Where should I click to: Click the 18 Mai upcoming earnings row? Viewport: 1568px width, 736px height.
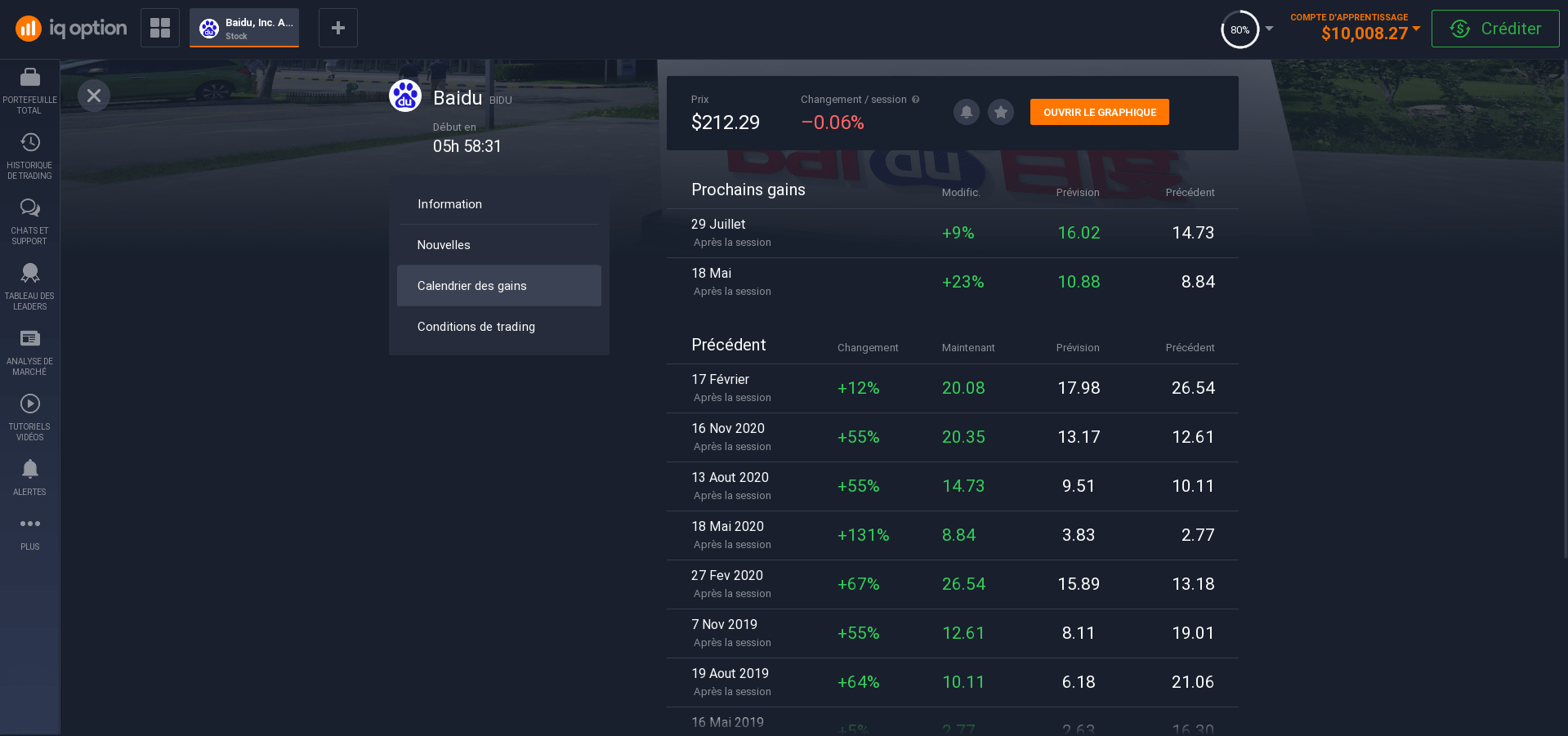[953, 282]
